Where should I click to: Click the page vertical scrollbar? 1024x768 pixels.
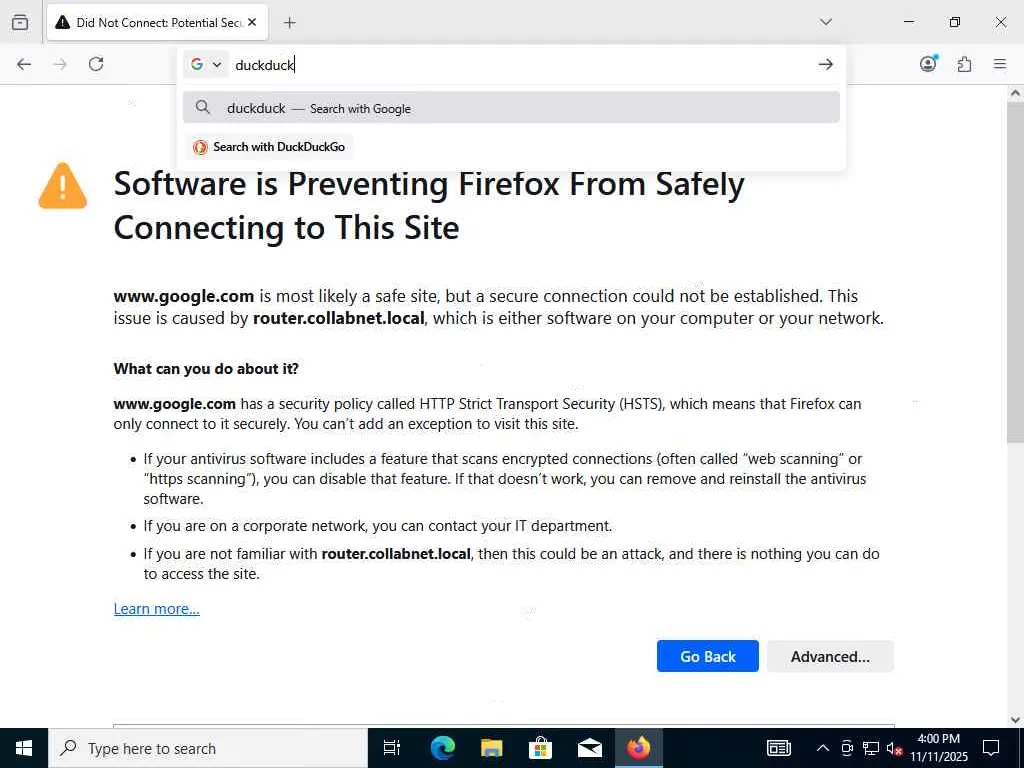1015,300
